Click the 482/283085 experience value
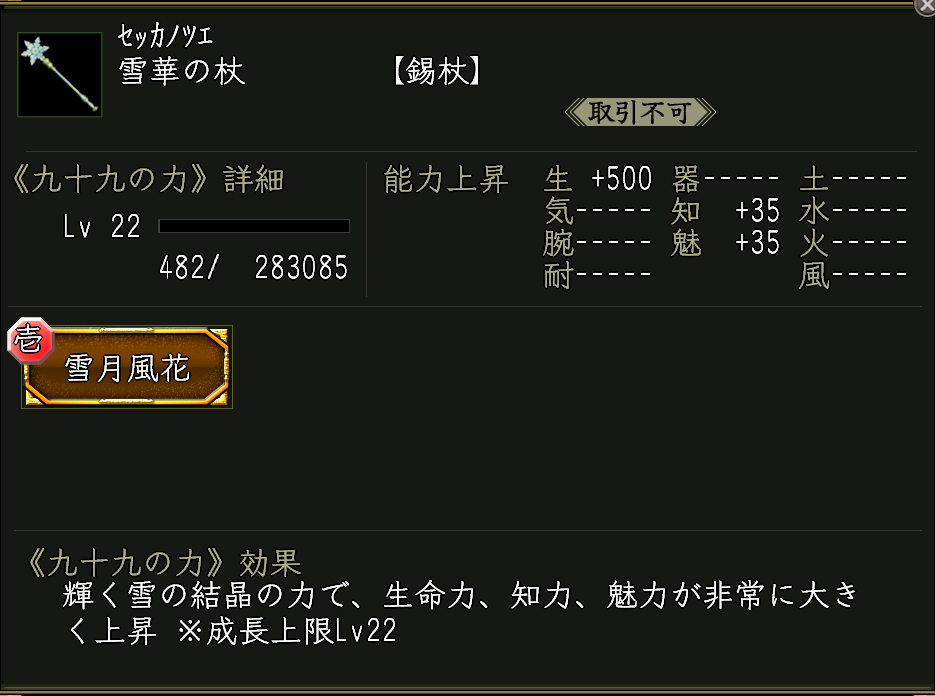 (253, 268)
